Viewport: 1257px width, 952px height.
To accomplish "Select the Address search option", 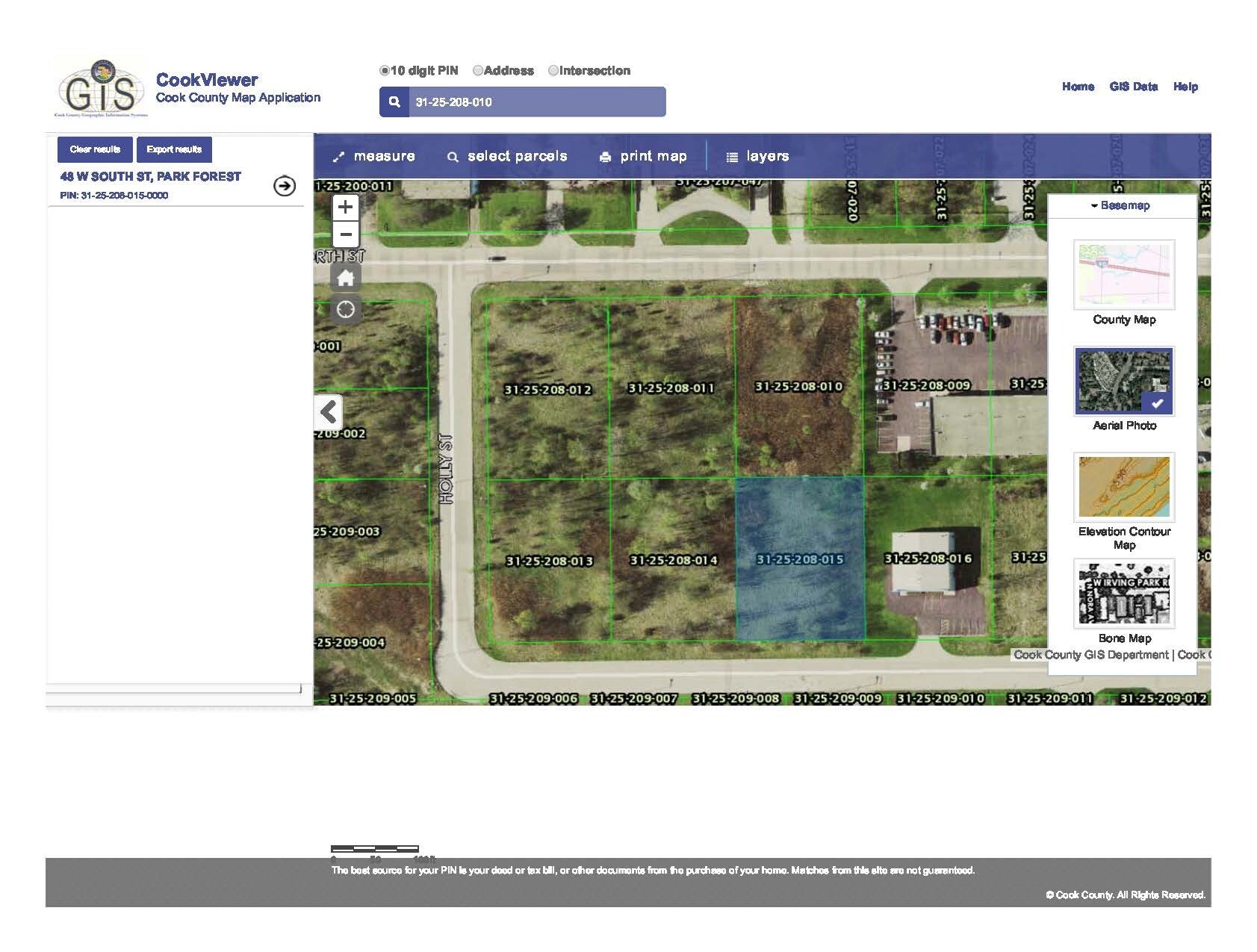I will 478,70.
